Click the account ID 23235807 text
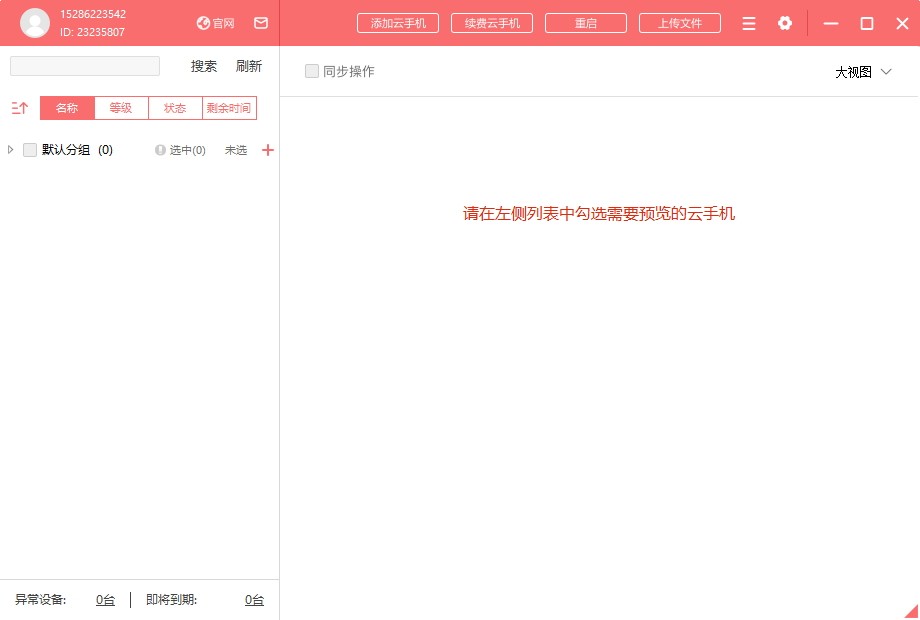This screenshot has height=620, width=920. 92,32
